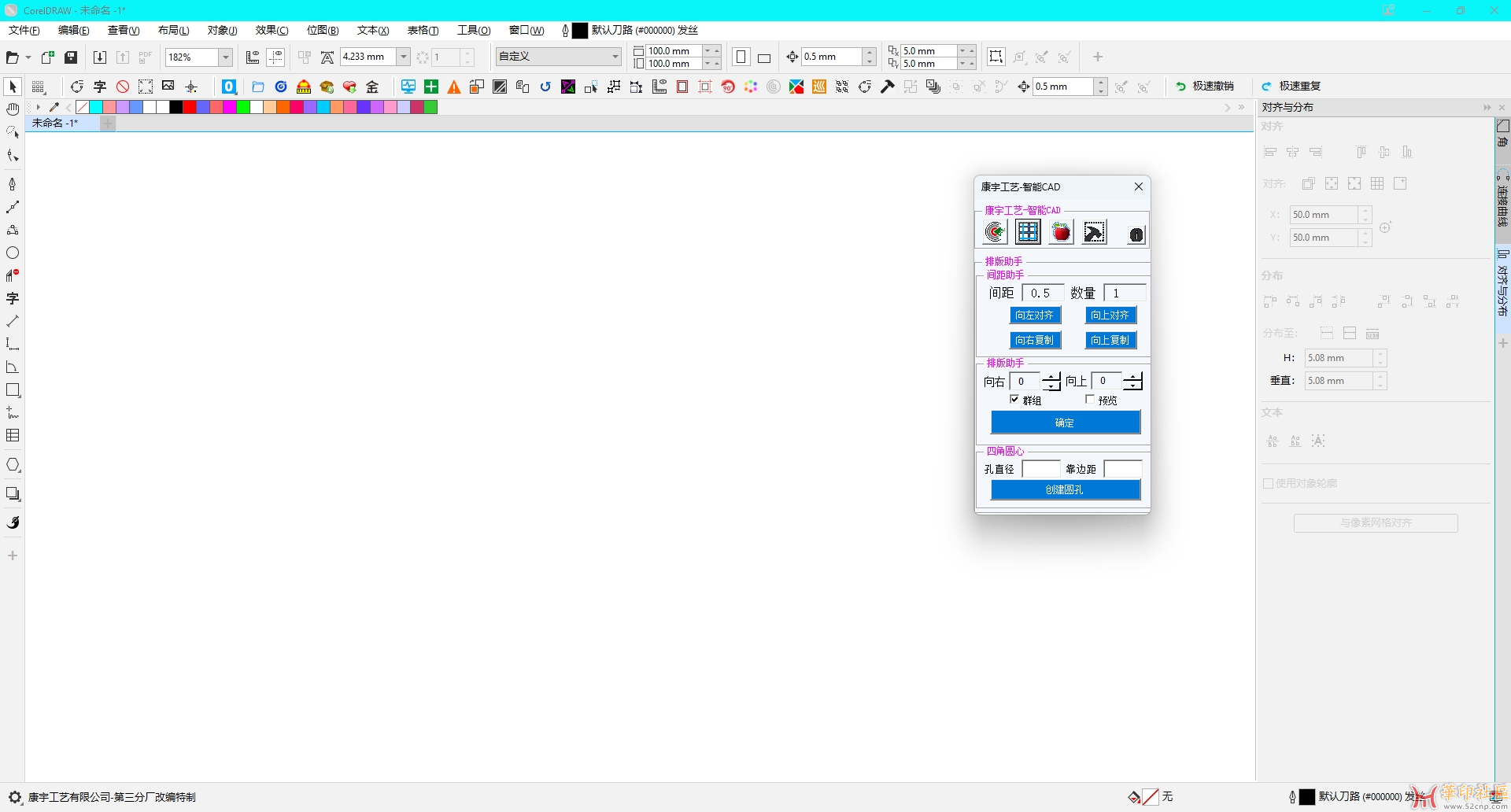This screenshot has height=812, width=1511.
Task: Select the Pick arrow tool
Action: click(x=13, y=87)
